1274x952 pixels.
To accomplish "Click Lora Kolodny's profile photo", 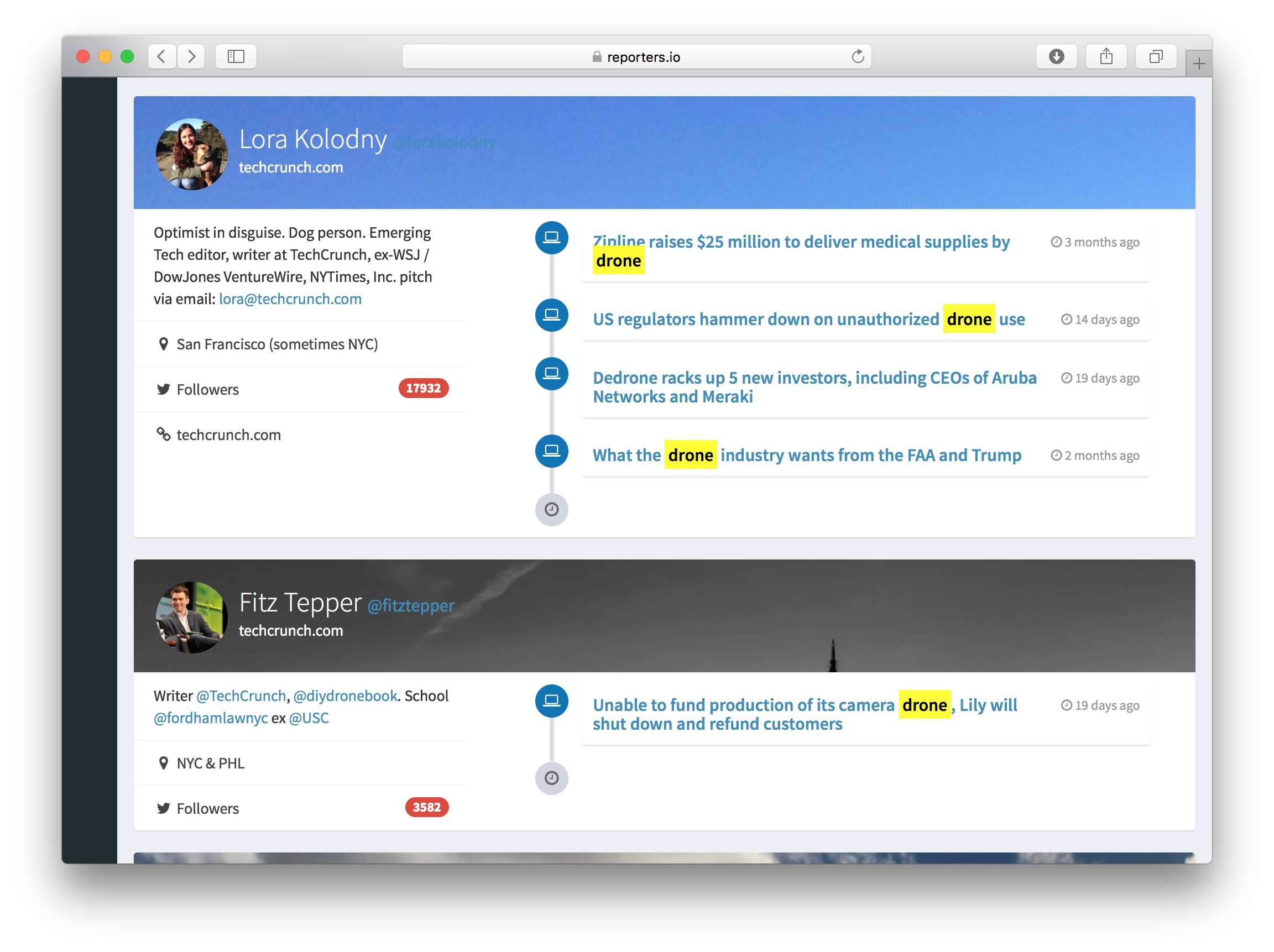I will pyautogui.click(x=191, y=154).
